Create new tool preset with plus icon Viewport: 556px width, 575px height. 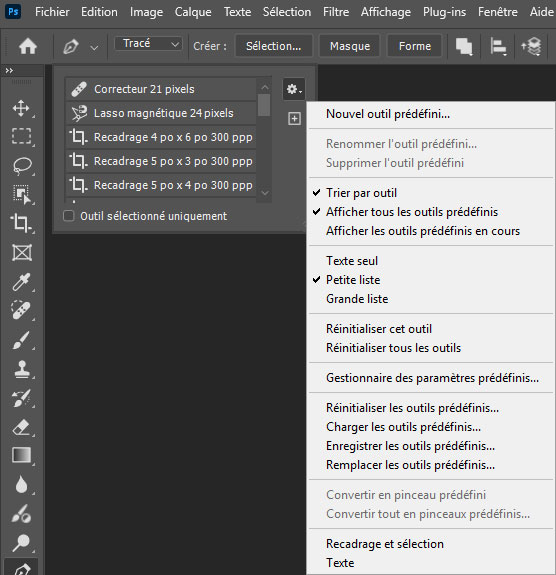coord(294,118)
